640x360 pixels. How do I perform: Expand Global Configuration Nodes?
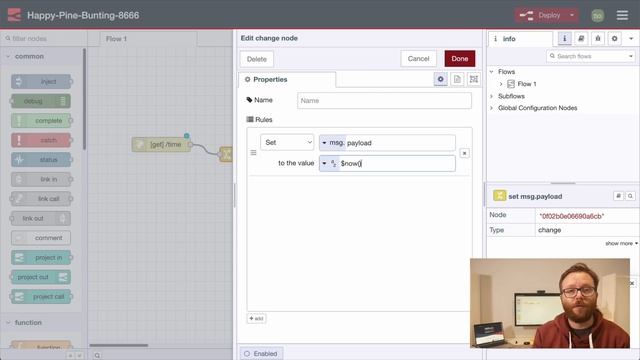tap(492, 108)
